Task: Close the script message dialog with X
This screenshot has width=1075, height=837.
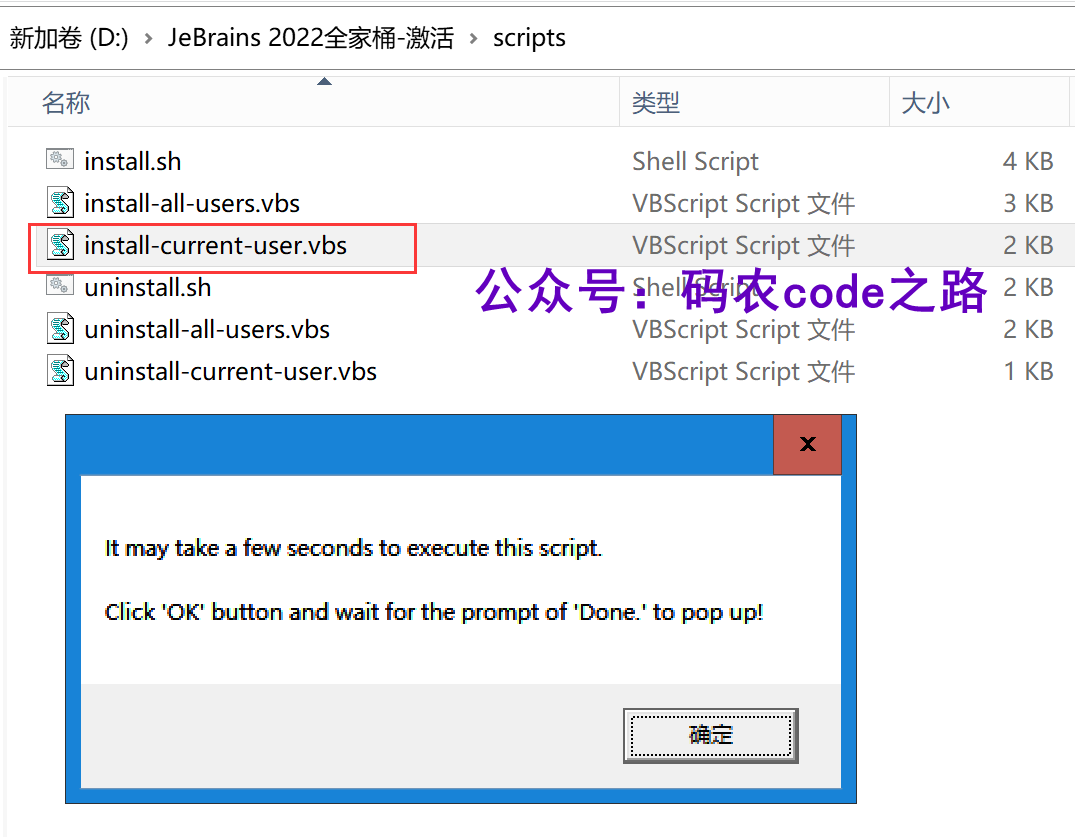Action: pos(807,444)
